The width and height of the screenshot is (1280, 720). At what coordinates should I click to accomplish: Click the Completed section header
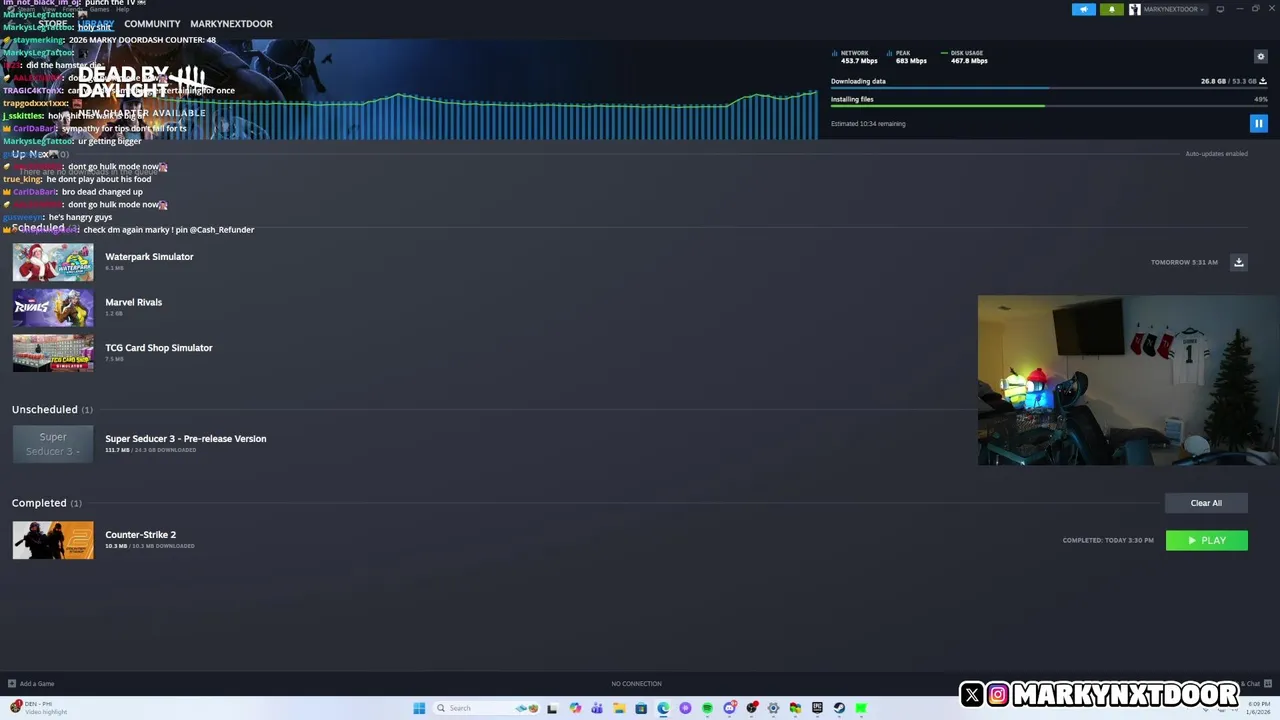pyautogui.click(x=46, y=503)
